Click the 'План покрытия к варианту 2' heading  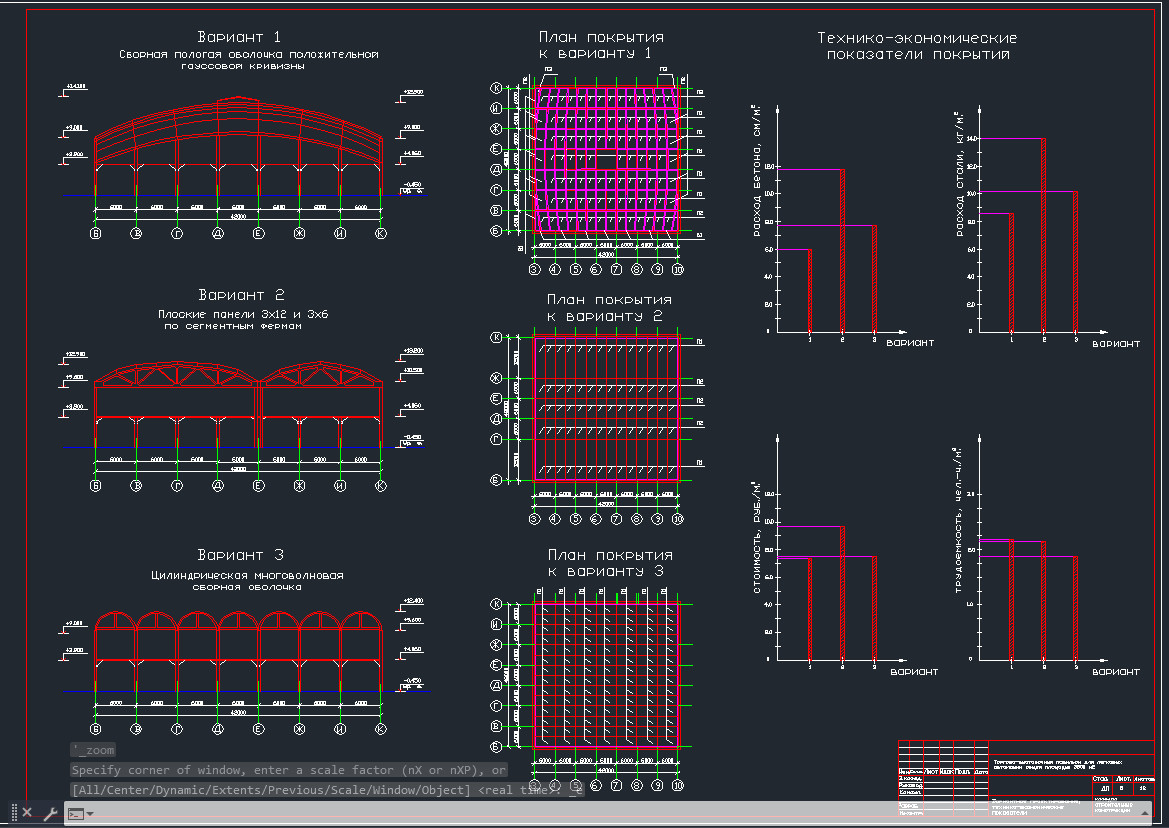pos(608,307)
